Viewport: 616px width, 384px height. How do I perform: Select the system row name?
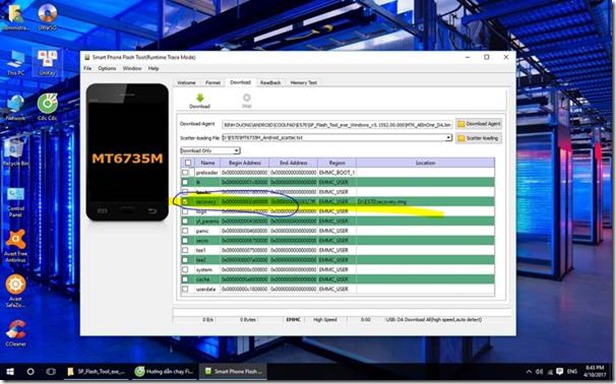[x=204, y=270]
